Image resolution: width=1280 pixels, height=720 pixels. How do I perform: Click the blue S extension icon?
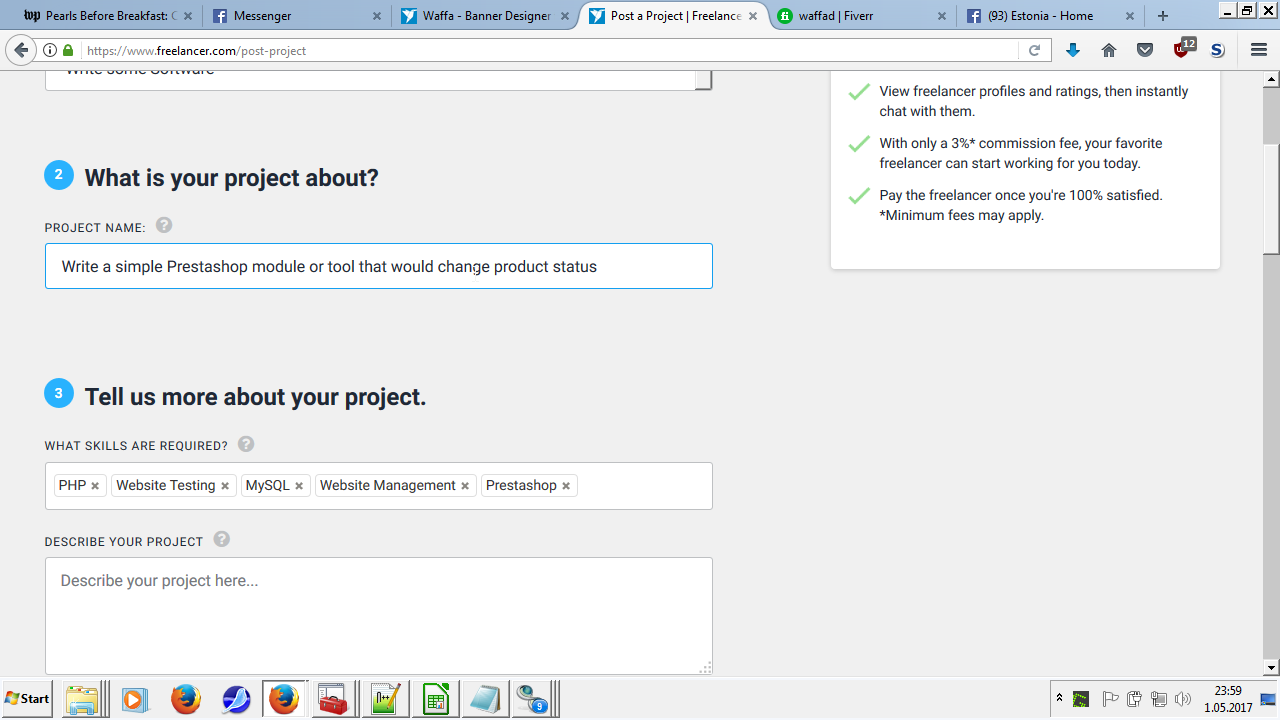point(1217,50)
